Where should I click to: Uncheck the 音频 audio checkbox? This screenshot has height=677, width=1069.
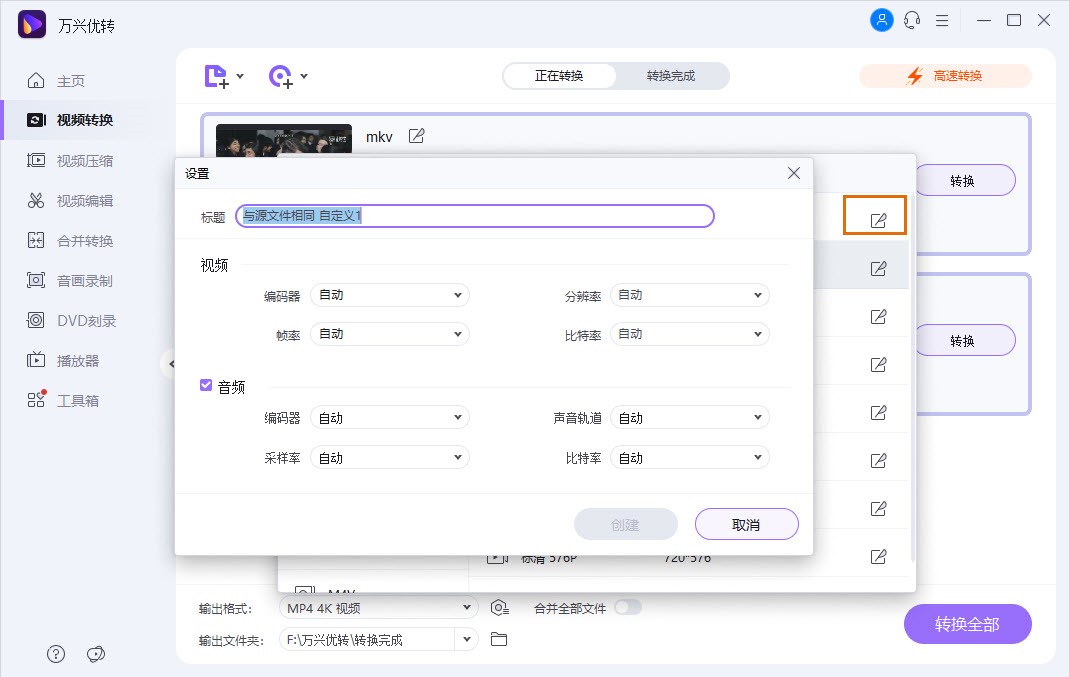tap(206, 385)
